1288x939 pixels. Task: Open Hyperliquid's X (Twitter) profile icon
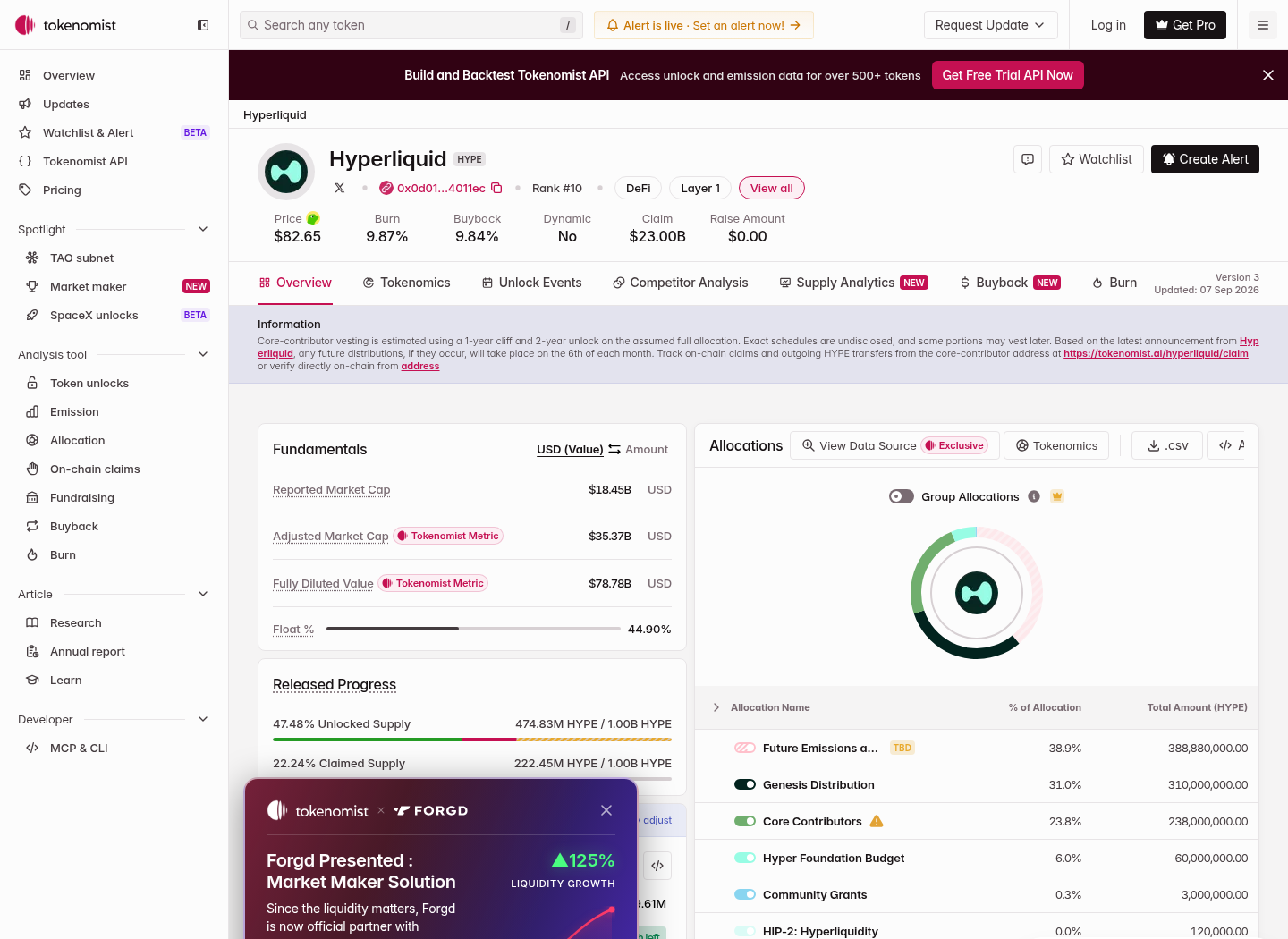(340, 188)
